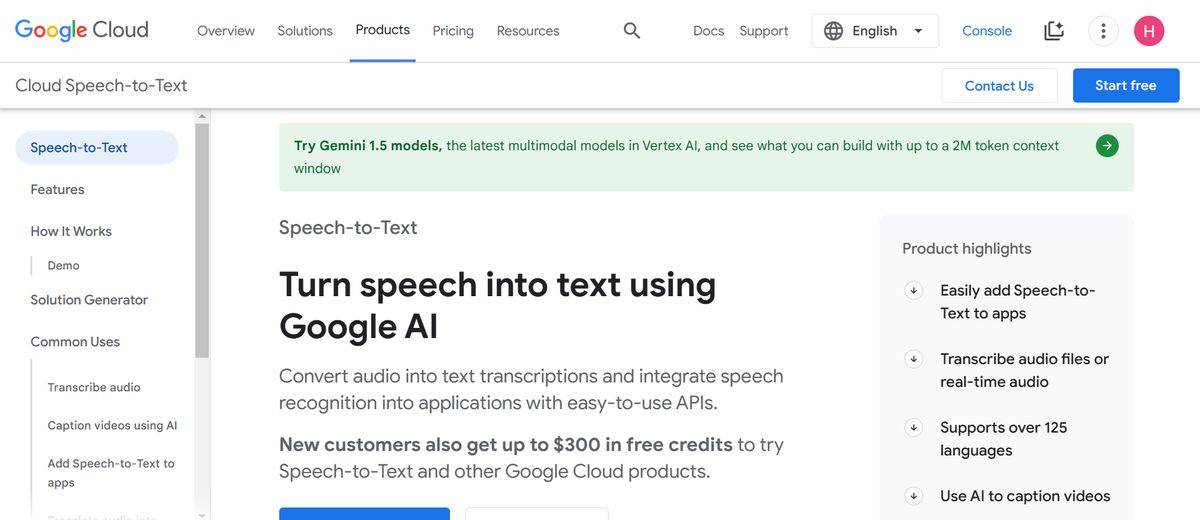Screen dimensions: 1200x520
Task: Select How It Works in the sidebar
Action: [71, 231]
